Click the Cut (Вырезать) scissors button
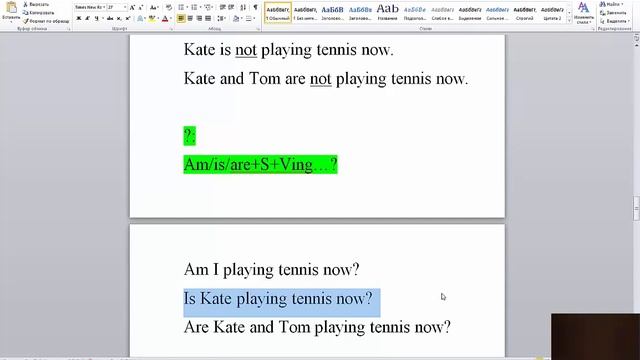The image size is (640, 360). pyautogui.click(x=36, y=4)
